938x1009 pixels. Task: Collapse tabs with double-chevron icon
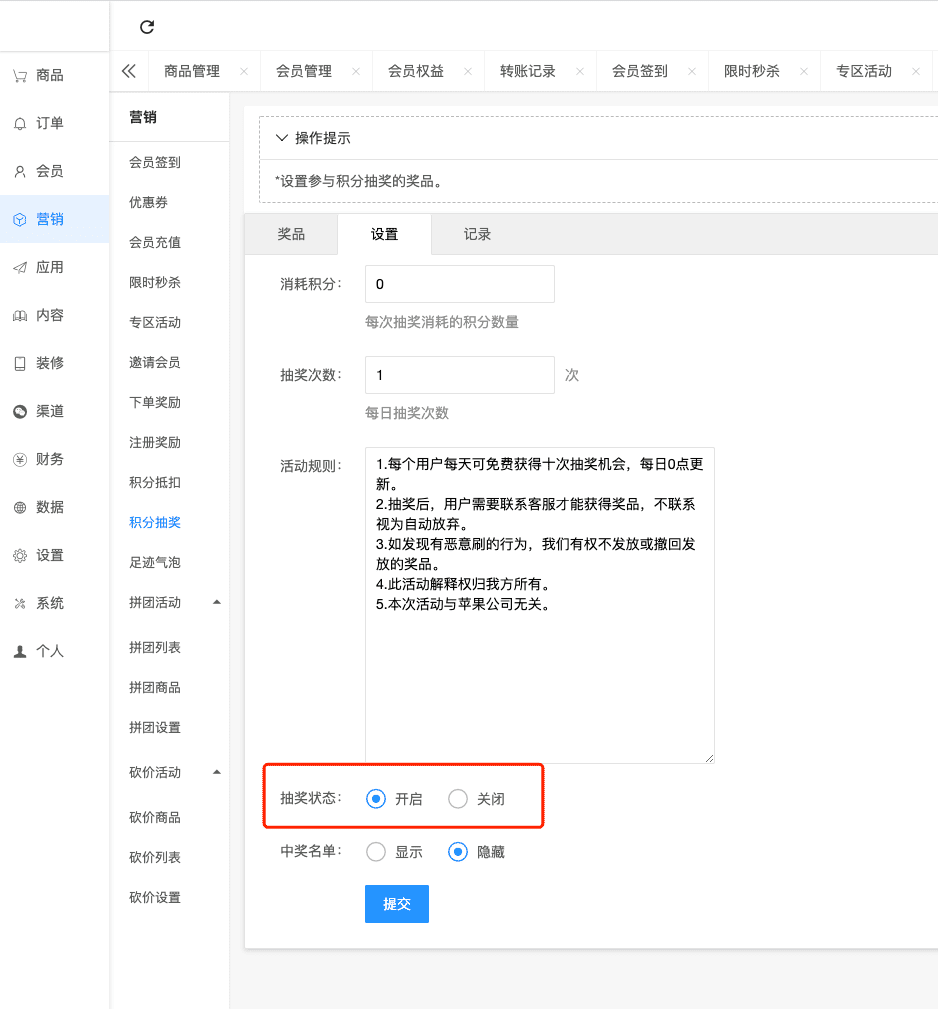pos(128,72)
